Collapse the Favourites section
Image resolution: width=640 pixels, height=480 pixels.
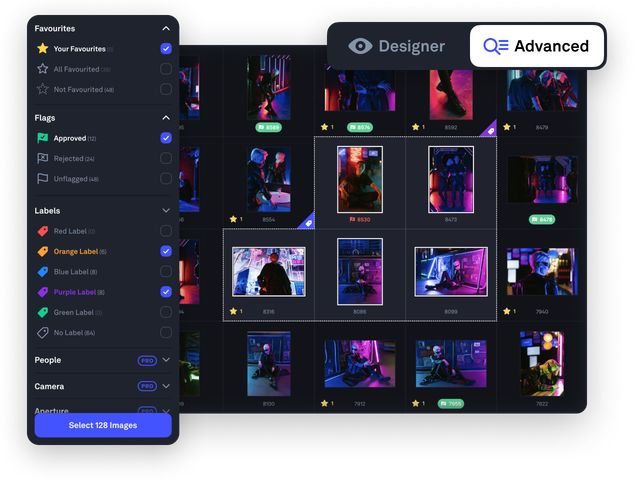[166, 29]
